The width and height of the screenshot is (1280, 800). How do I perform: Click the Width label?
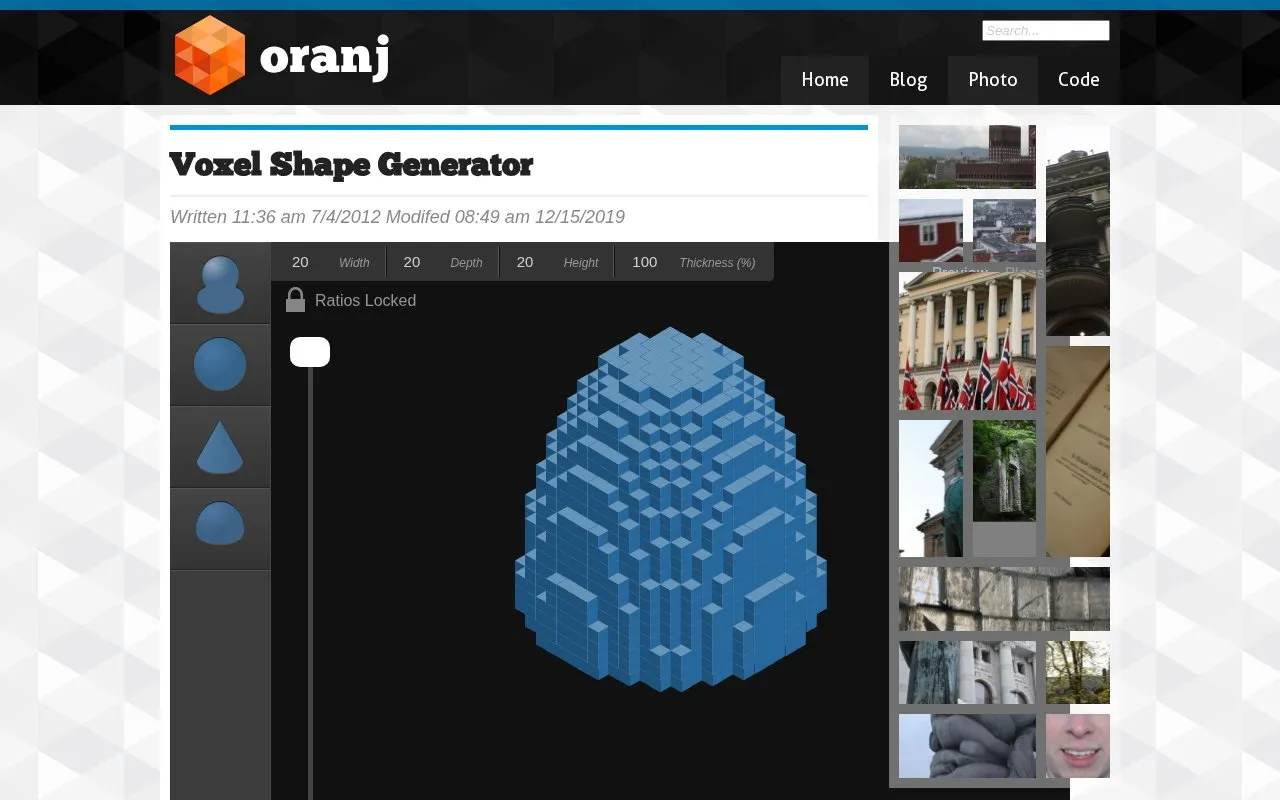pos(354,263)
